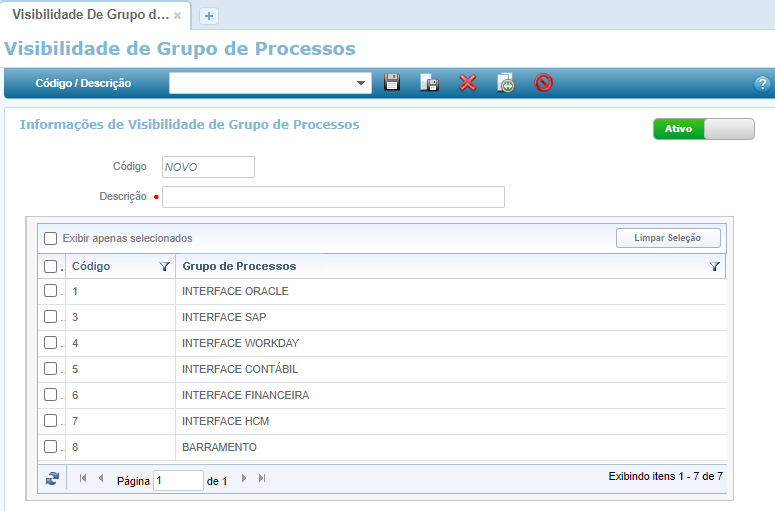The image size is (775, 511).
Task: Open the Código column filter icon
Action: click(164, 267)
